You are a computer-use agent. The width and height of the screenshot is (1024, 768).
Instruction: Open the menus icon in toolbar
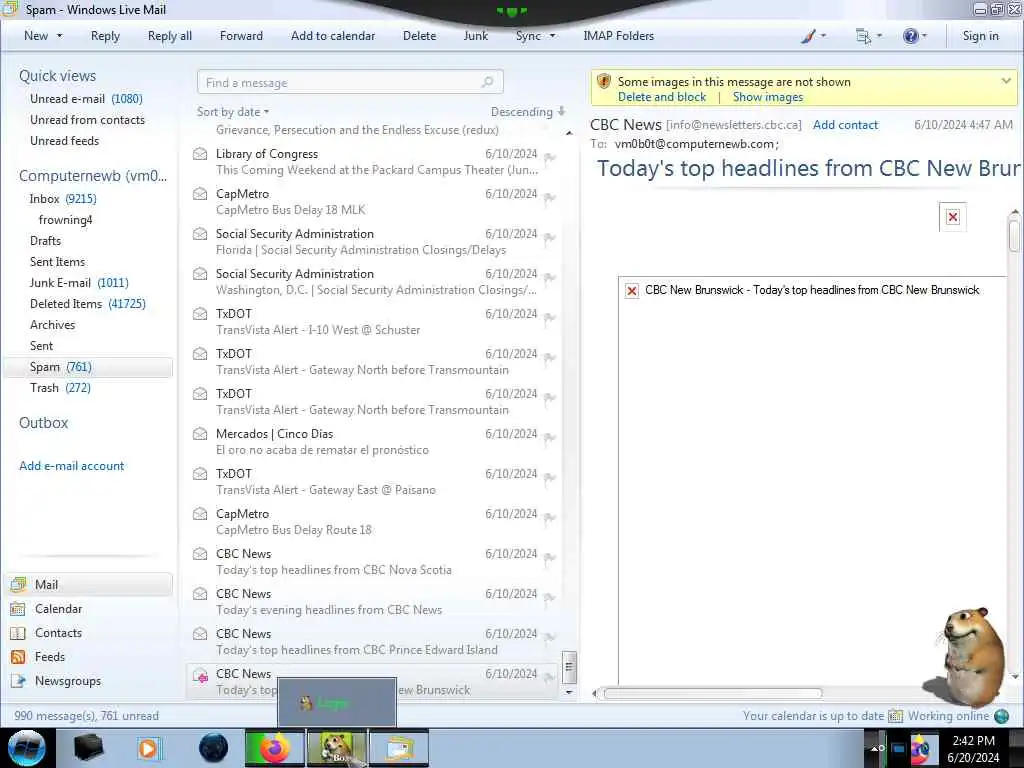(863, 36)
